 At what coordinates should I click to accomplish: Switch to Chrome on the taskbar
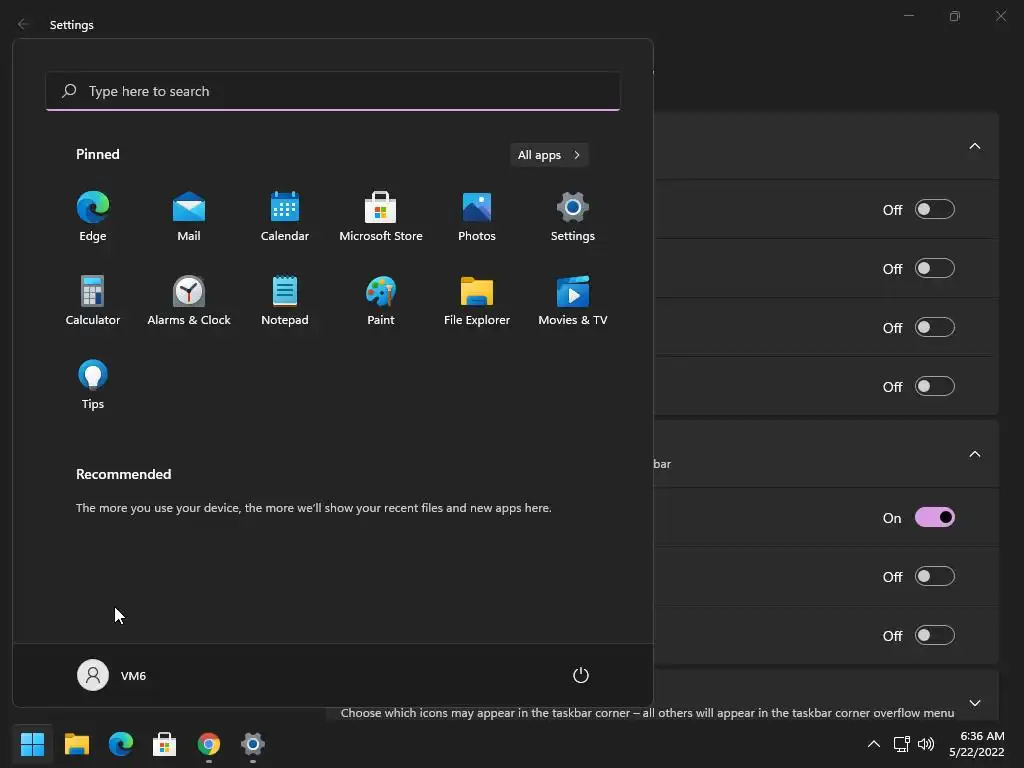click(209, 744)
